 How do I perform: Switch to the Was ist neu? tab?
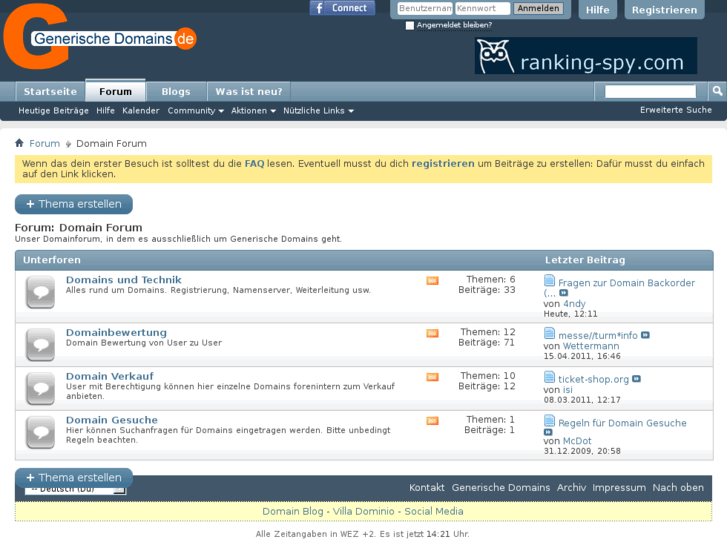[249, 91]
